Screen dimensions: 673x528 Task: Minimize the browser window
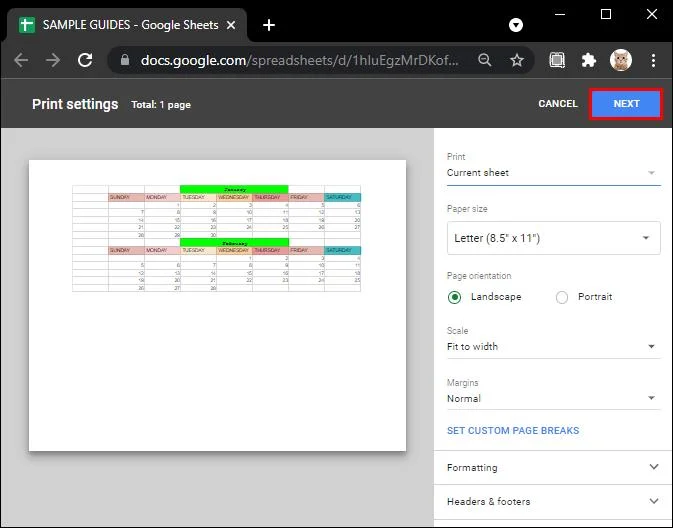[560, 14]
